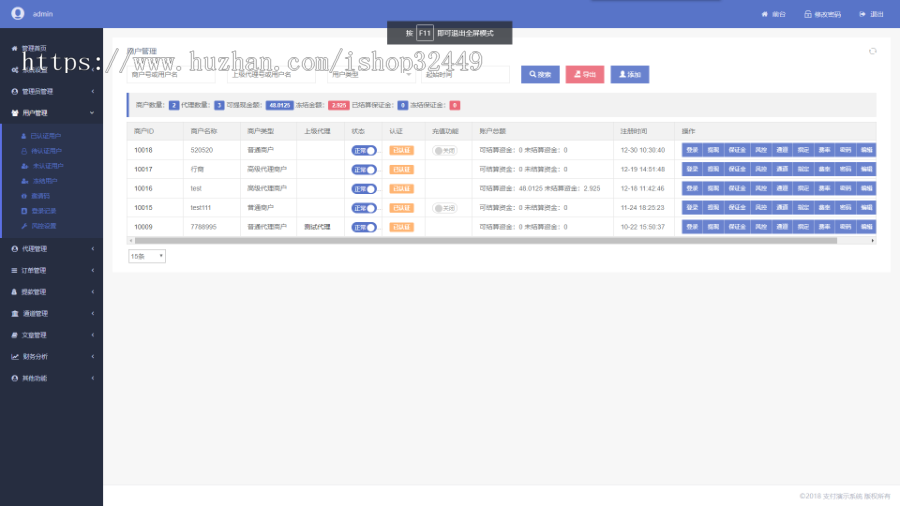Click 保证金 button for merchant 10017
Screen dimensions: 900x506
click(x=737, y=169)
